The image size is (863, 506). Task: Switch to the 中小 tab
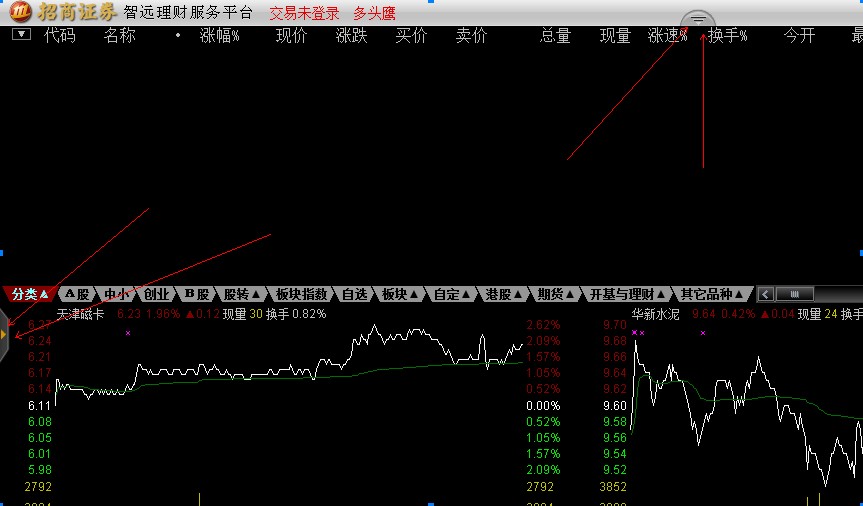(x=117, y=294)
